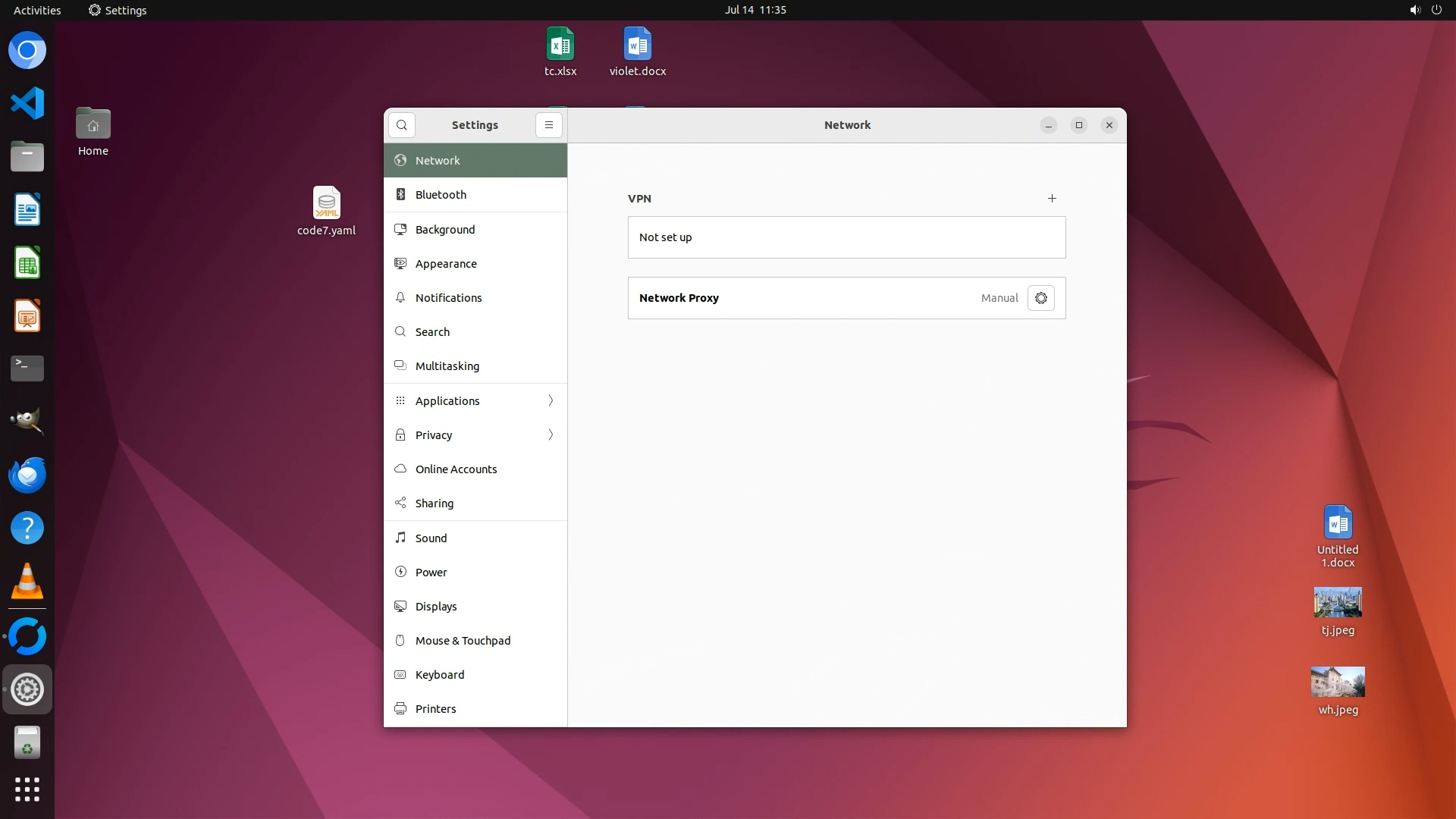Open VLC media player from dock
The width and height of the screenshot is (1456, 819).
click(x=27, y=582)
